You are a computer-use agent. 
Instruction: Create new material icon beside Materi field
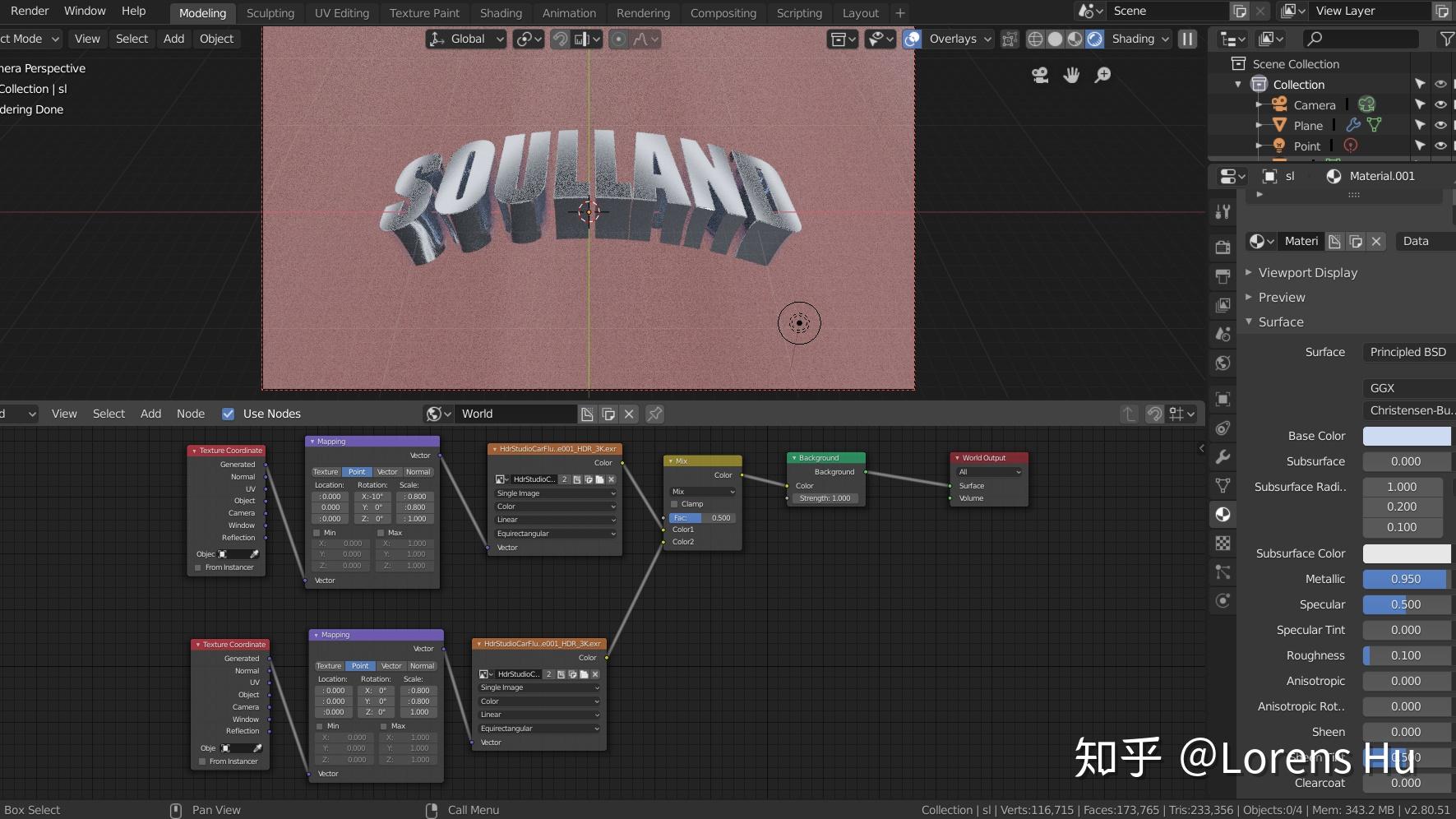1357,241
